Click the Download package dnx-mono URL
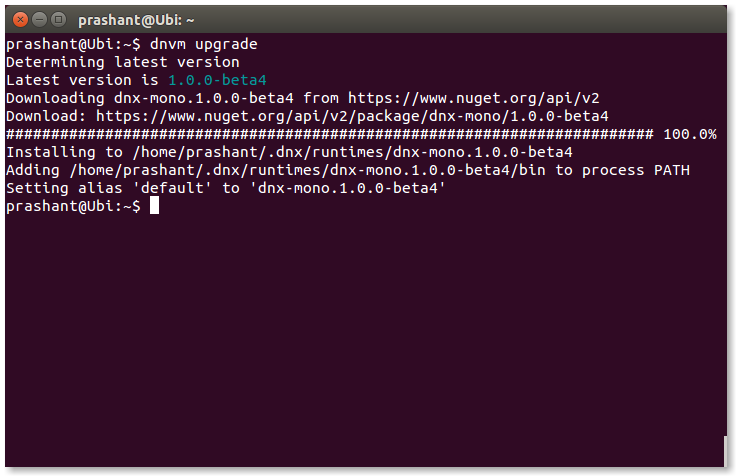 click(352, 116)
